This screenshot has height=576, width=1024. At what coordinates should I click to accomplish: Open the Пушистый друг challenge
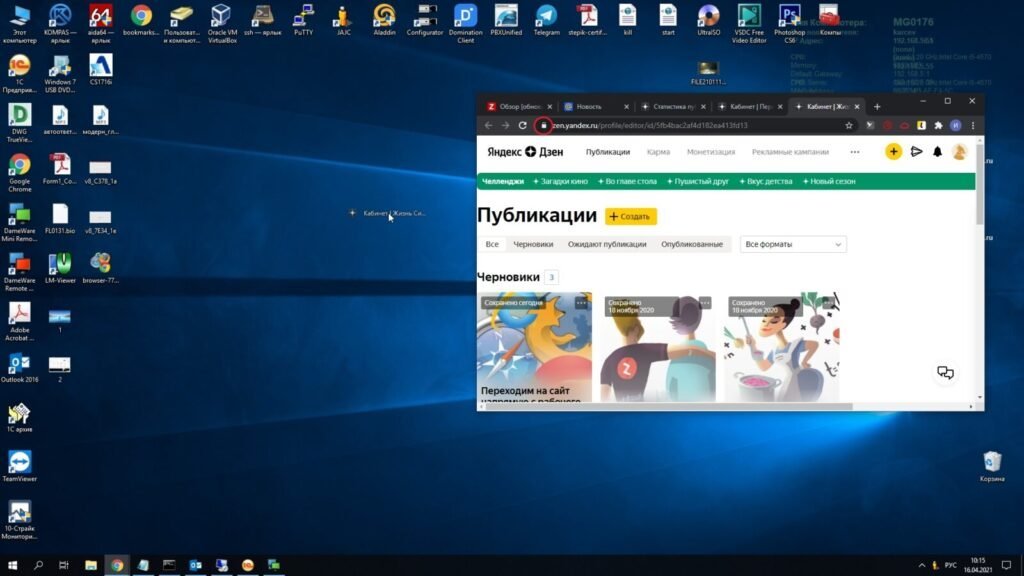click(x=698, y=182)
